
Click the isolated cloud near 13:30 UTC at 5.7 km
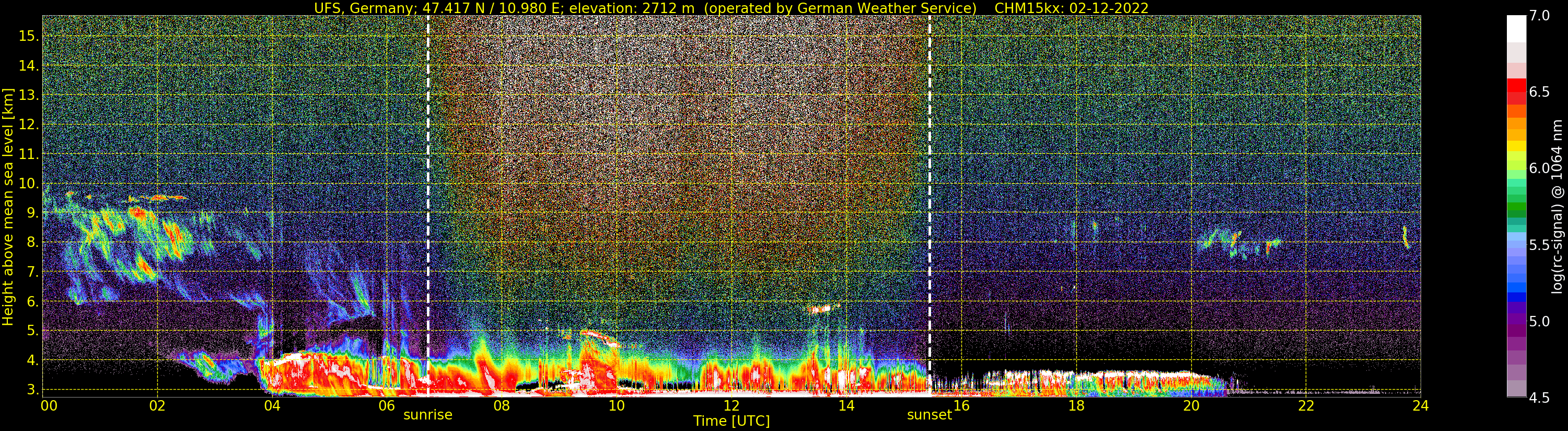[x=823, y=309]
